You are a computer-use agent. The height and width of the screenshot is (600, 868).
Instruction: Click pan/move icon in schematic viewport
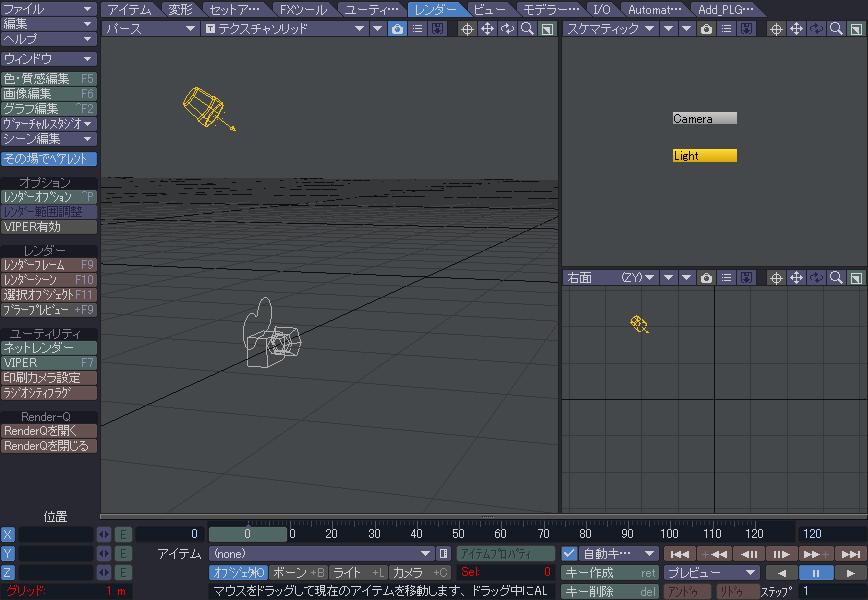click(796, 29)
